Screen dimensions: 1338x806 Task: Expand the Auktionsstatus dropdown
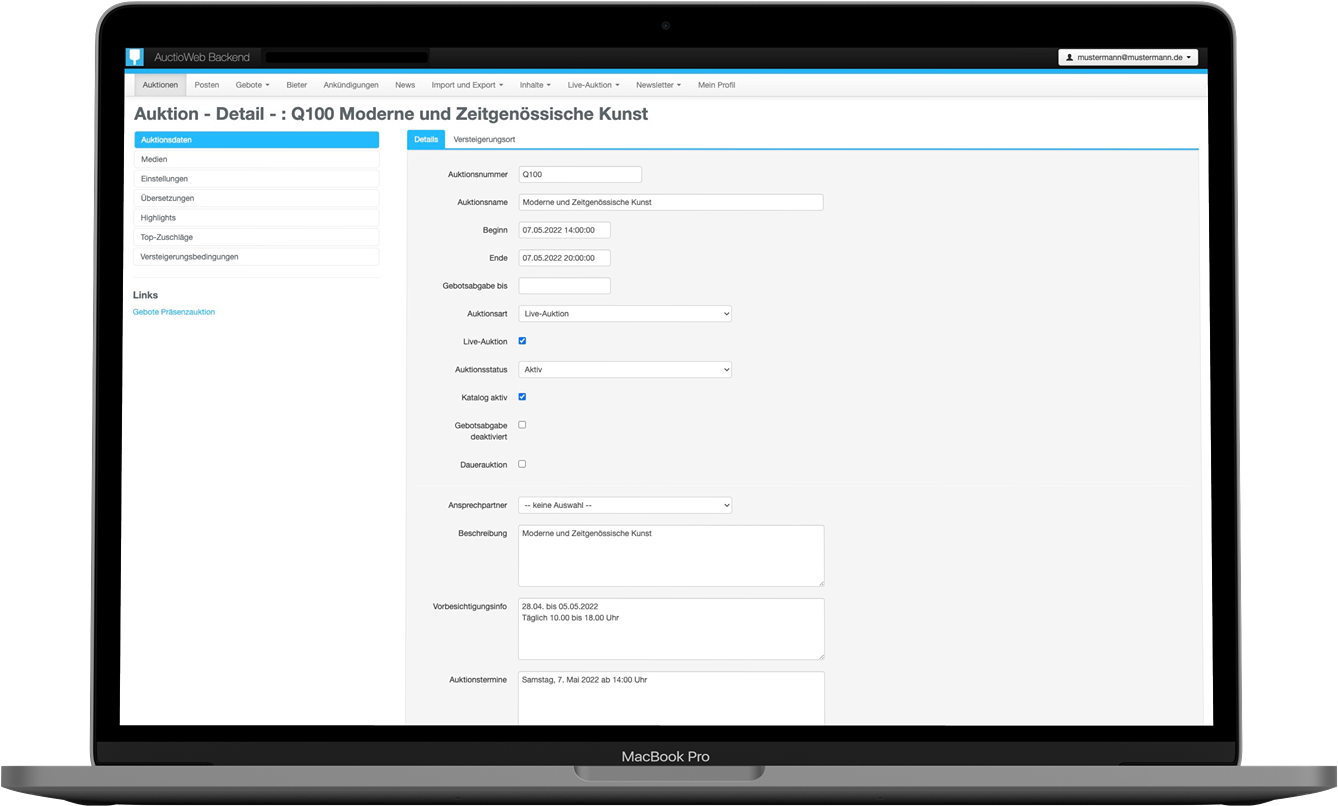point(625,370)
